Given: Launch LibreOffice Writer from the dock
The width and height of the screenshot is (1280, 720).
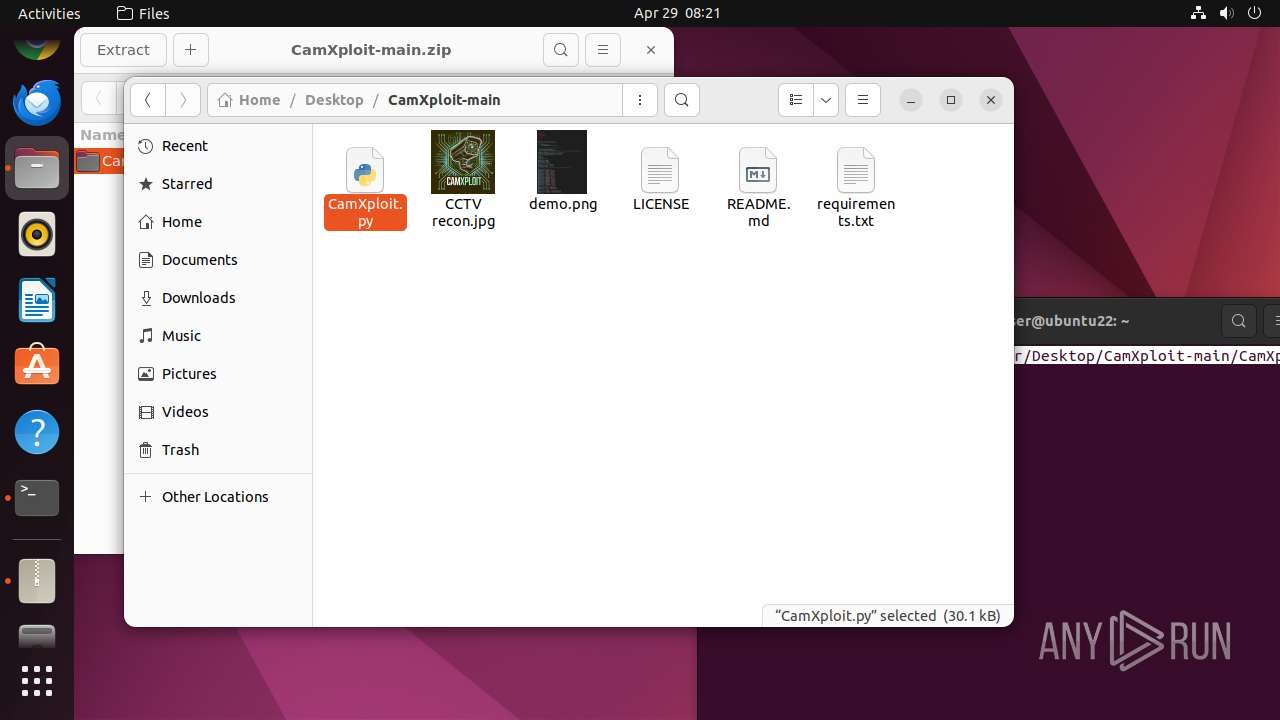Looking at the screenshot, I should click(x=37, y=300).
